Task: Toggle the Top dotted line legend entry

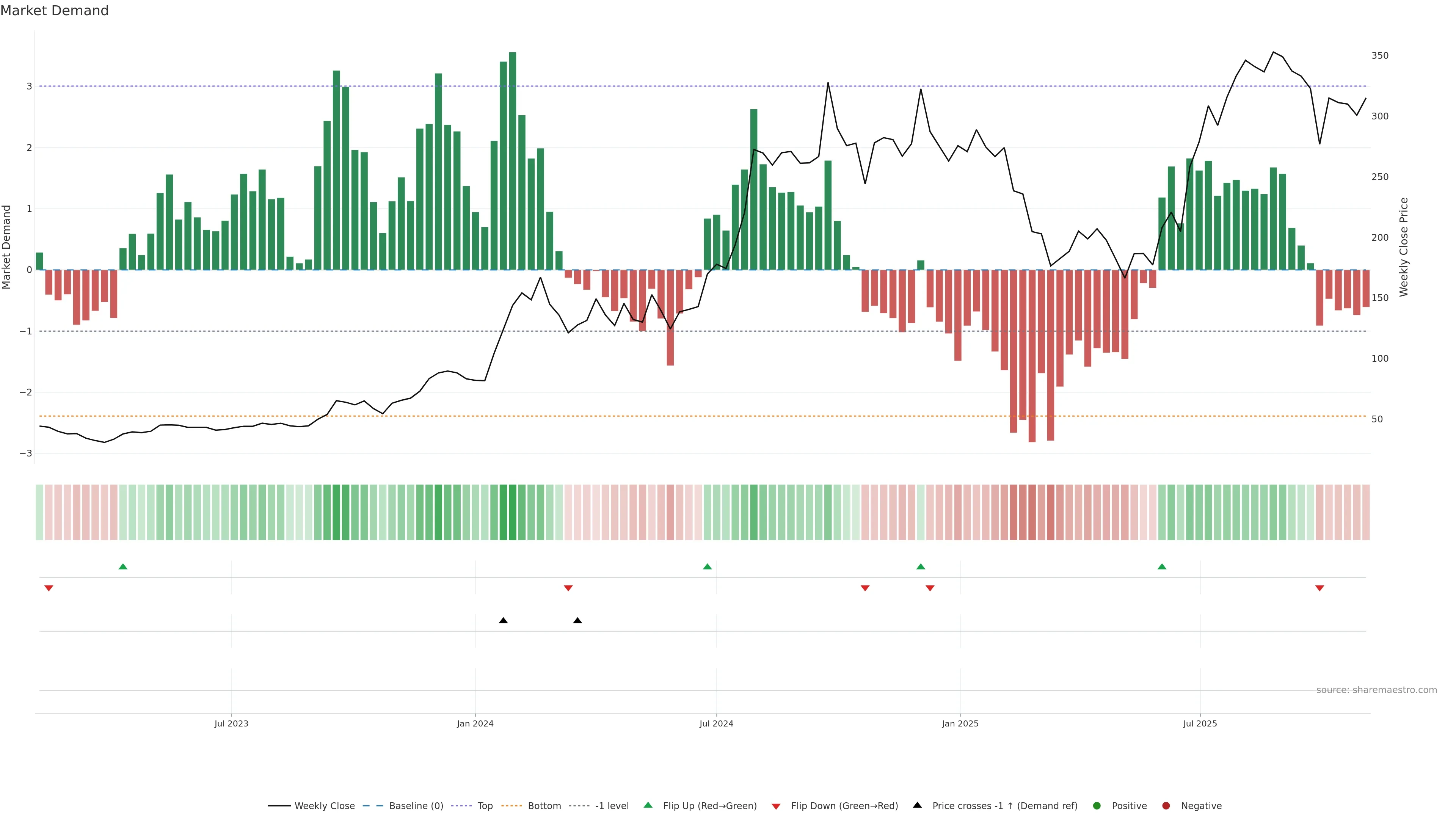Action: click(x=485, y=806)
